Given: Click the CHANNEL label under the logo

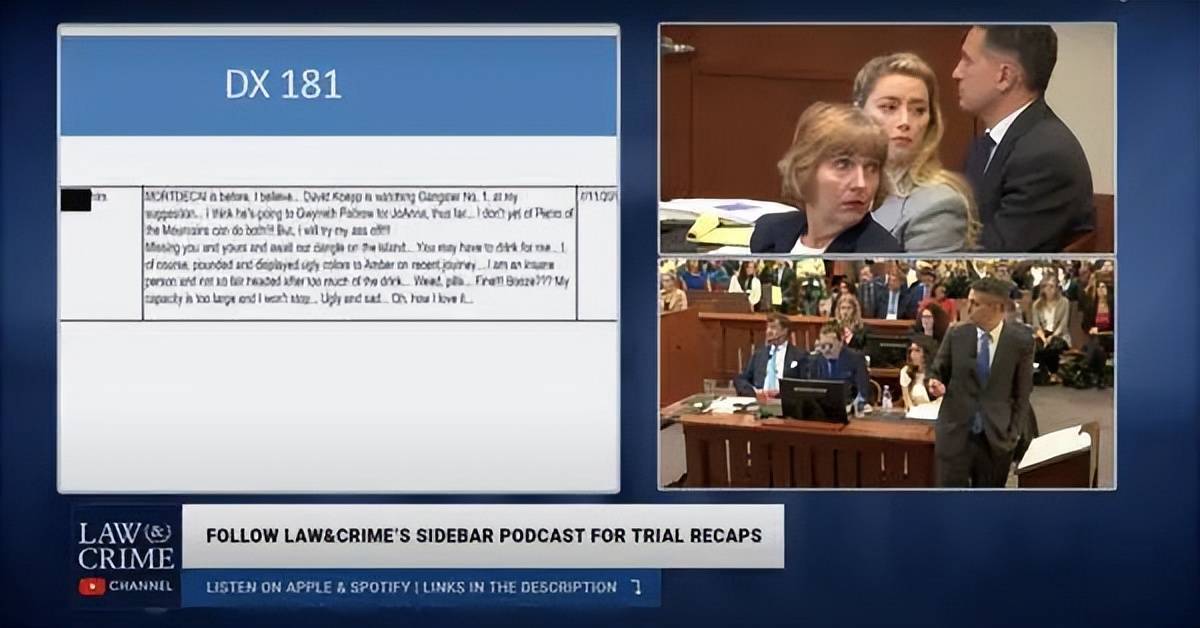Looking at the screenshot, I should [139, 587].
